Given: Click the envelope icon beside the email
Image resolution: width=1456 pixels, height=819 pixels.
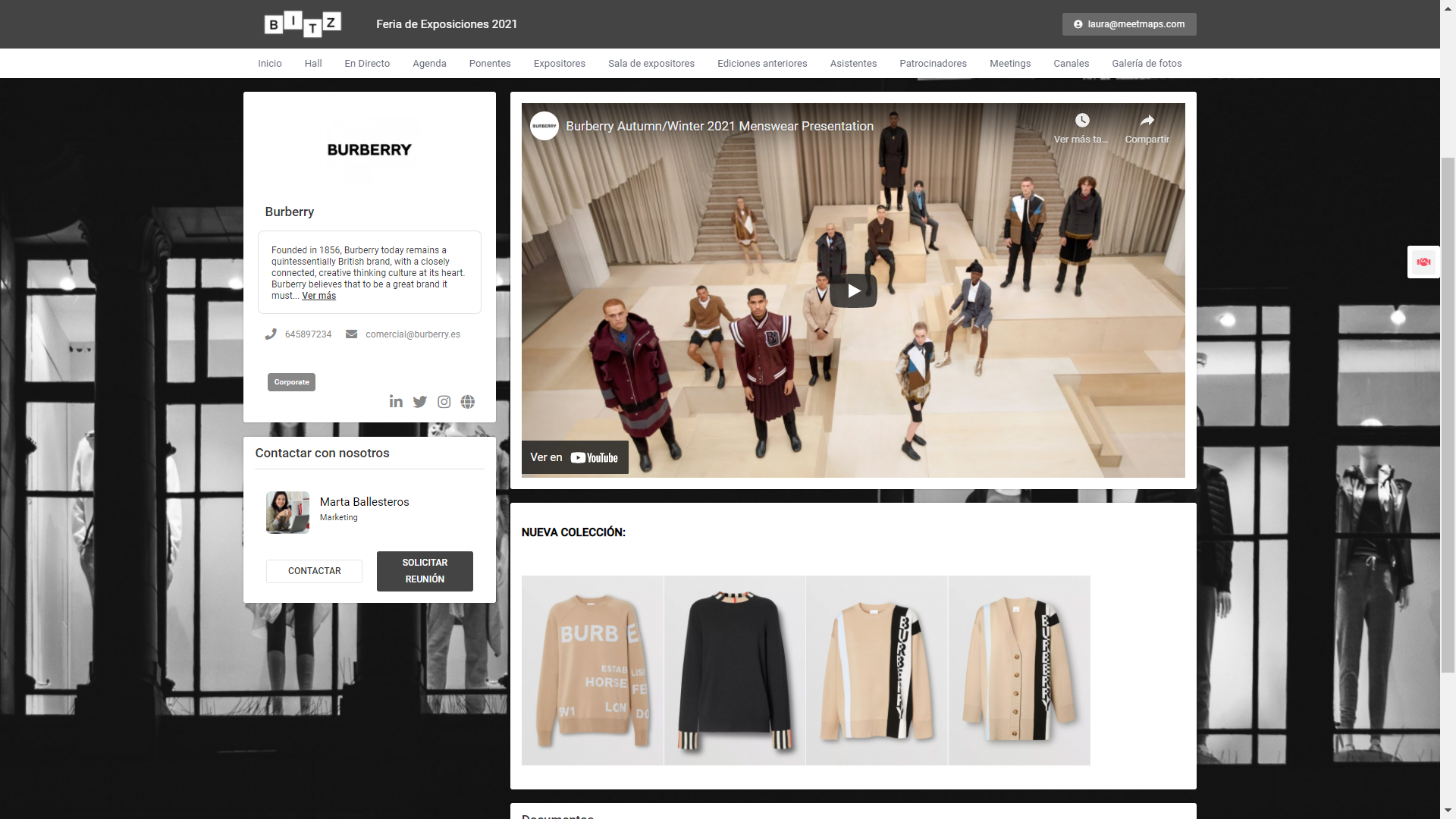Looking at the screenshot, I should [351, 334].
